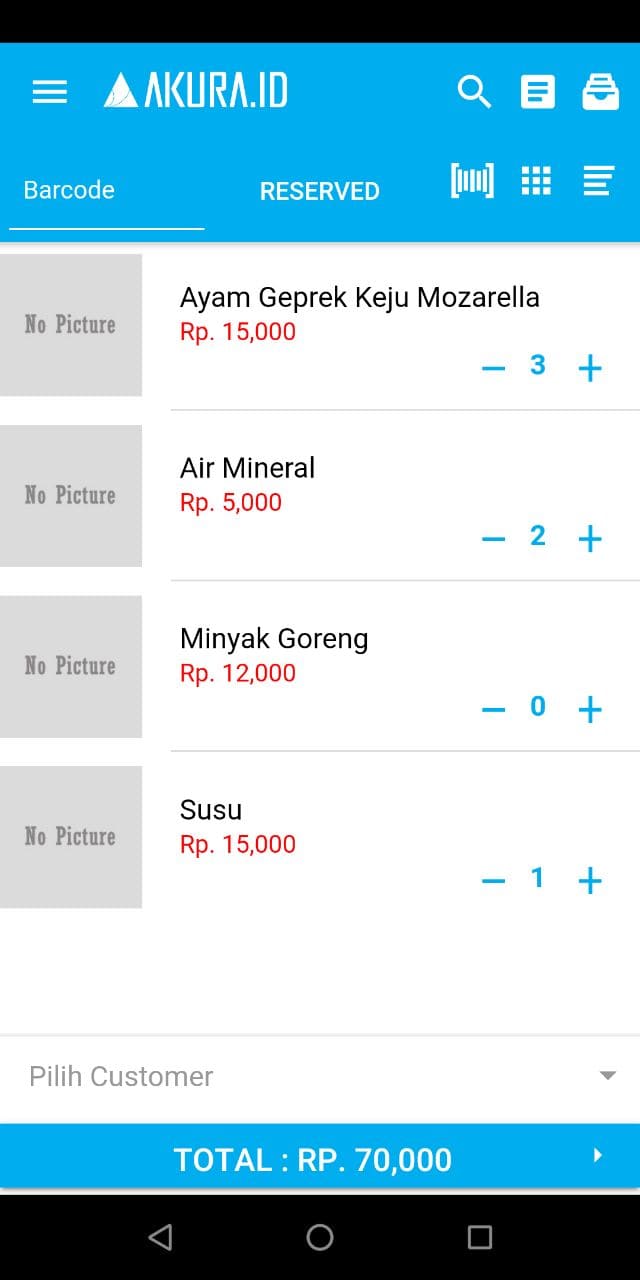
Task: Select the Barcode tab
Action: pos(70,190)
